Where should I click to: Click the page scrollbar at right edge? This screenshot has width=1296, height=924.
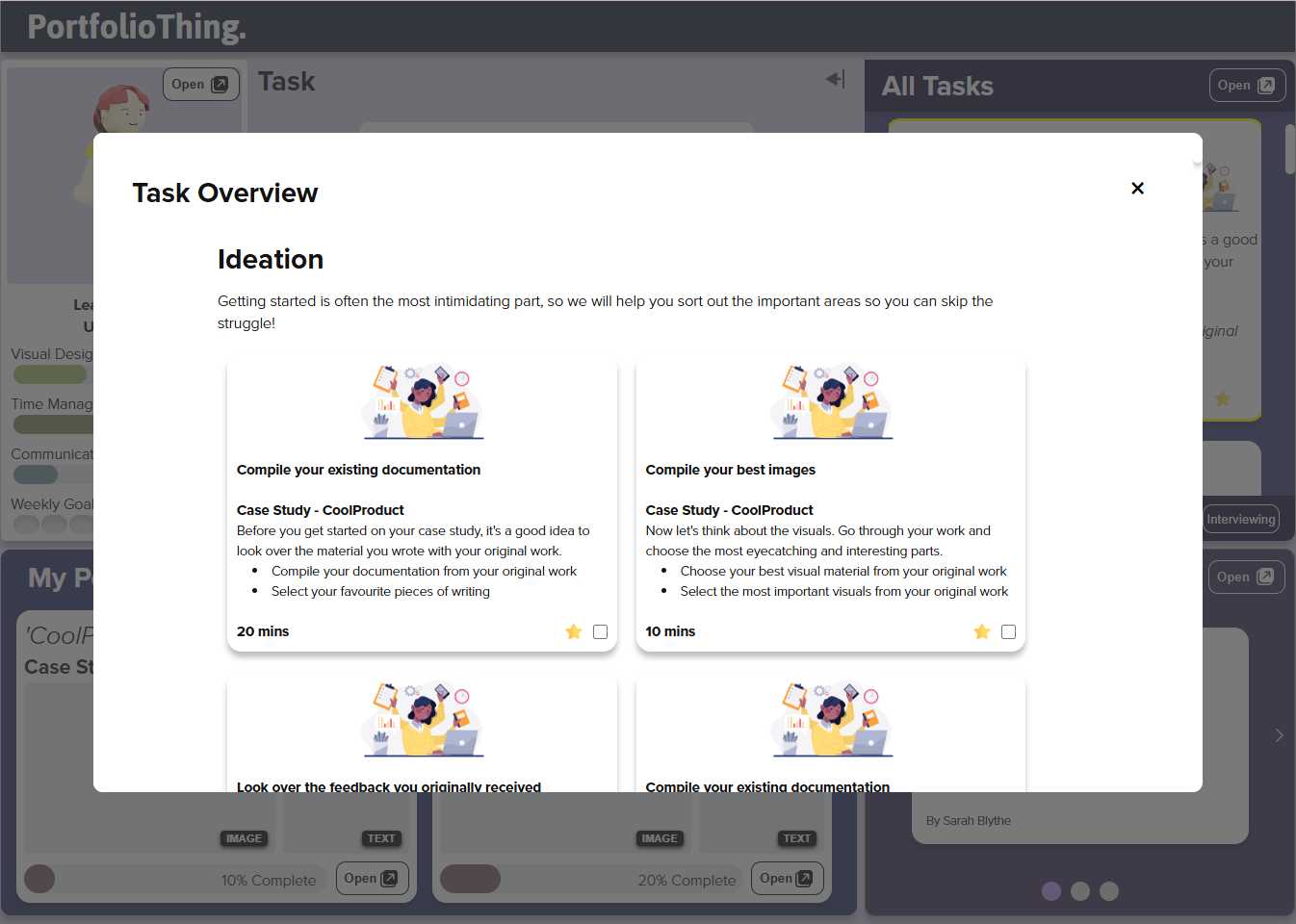pyautogui.click(x=1289, y=150)
